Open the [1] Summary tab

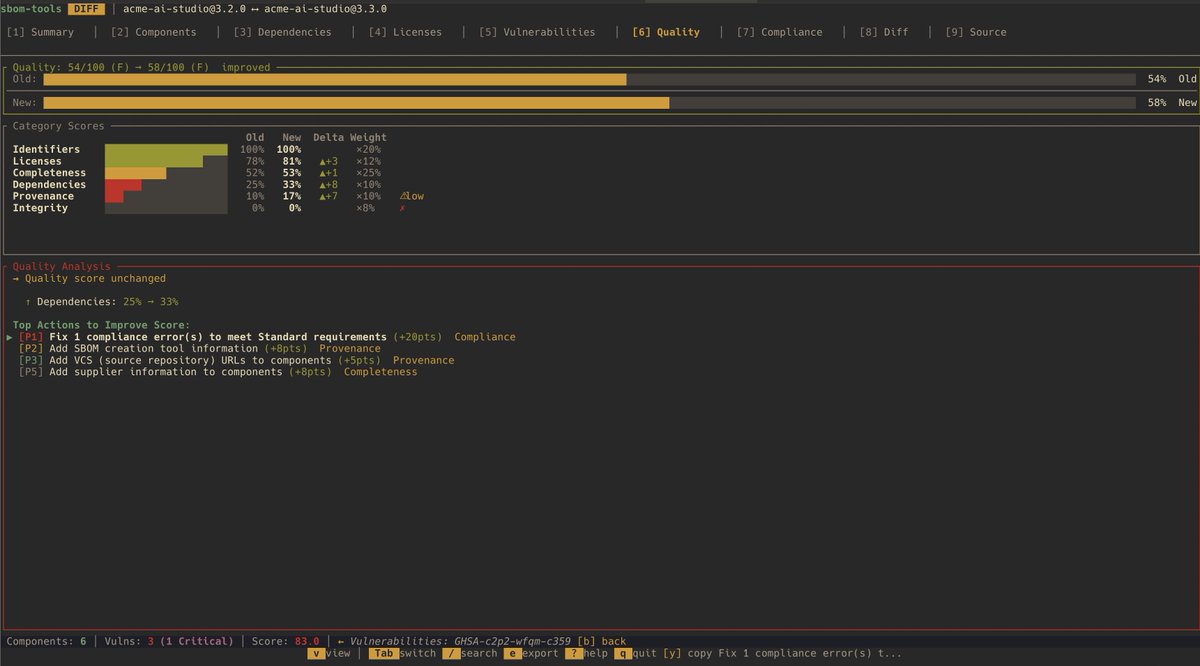pyautogui.click(x=40, y=32)
